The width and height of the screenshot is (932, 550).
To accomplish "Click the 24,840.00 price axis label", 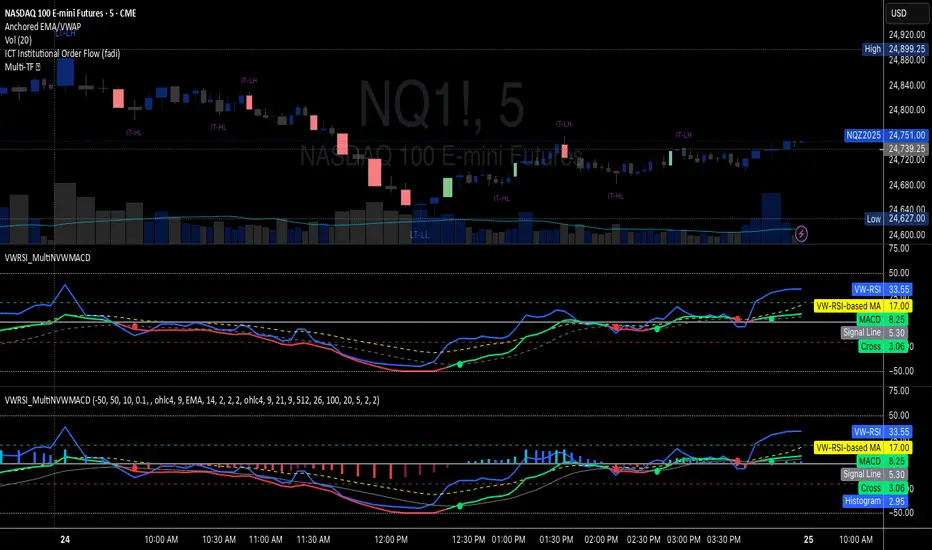I will tap(907, 85).
